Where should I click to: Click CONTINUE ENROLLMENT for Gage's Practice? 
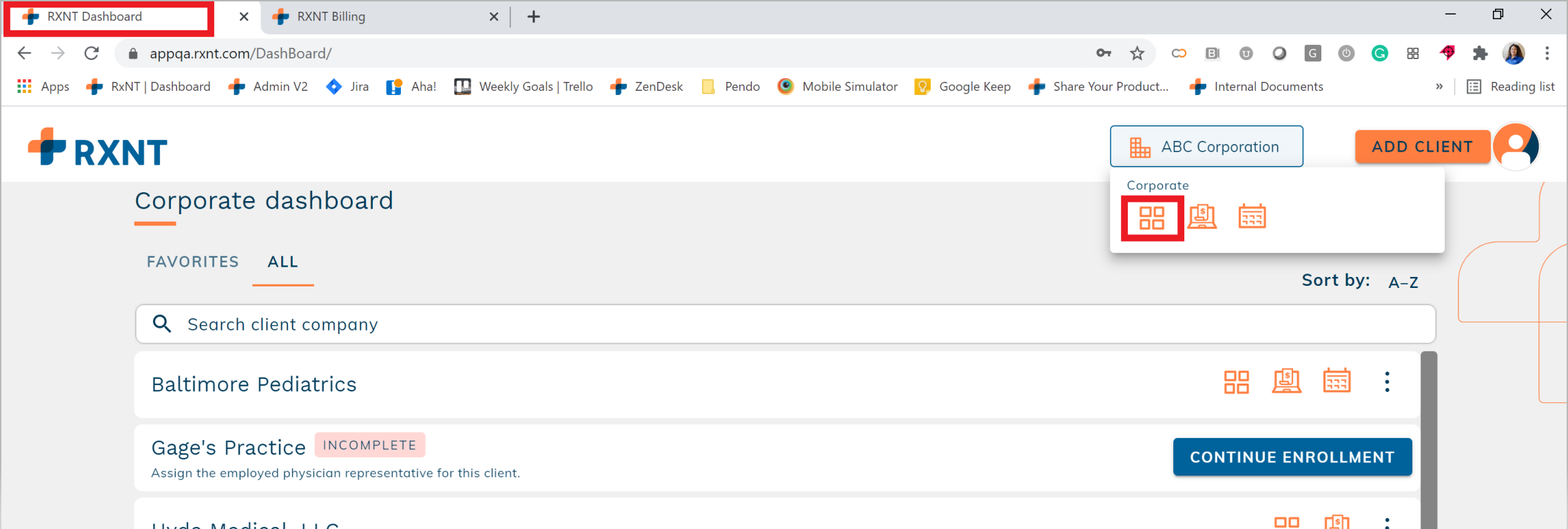[x=1292, y=457]
